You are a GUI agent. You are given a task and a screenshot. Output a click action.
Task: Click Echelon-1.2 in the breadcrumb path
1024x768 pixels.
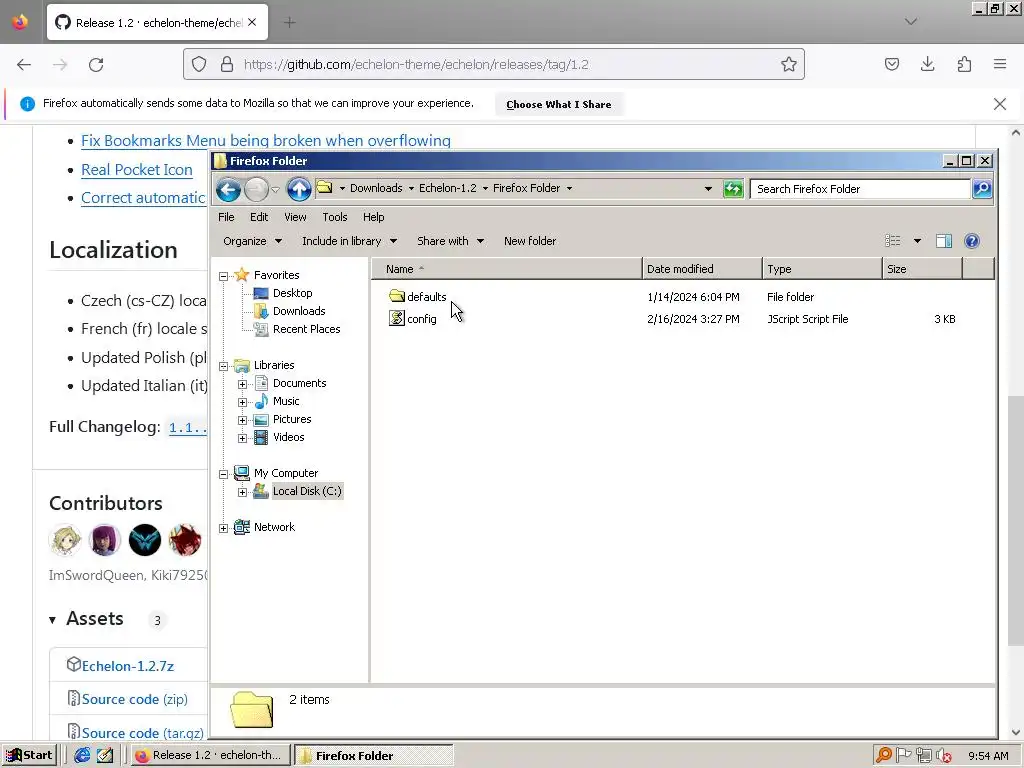coord(447,188)
